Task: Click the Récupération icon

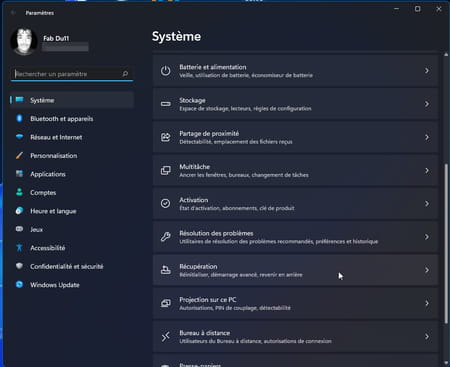Action: [165, 270]
